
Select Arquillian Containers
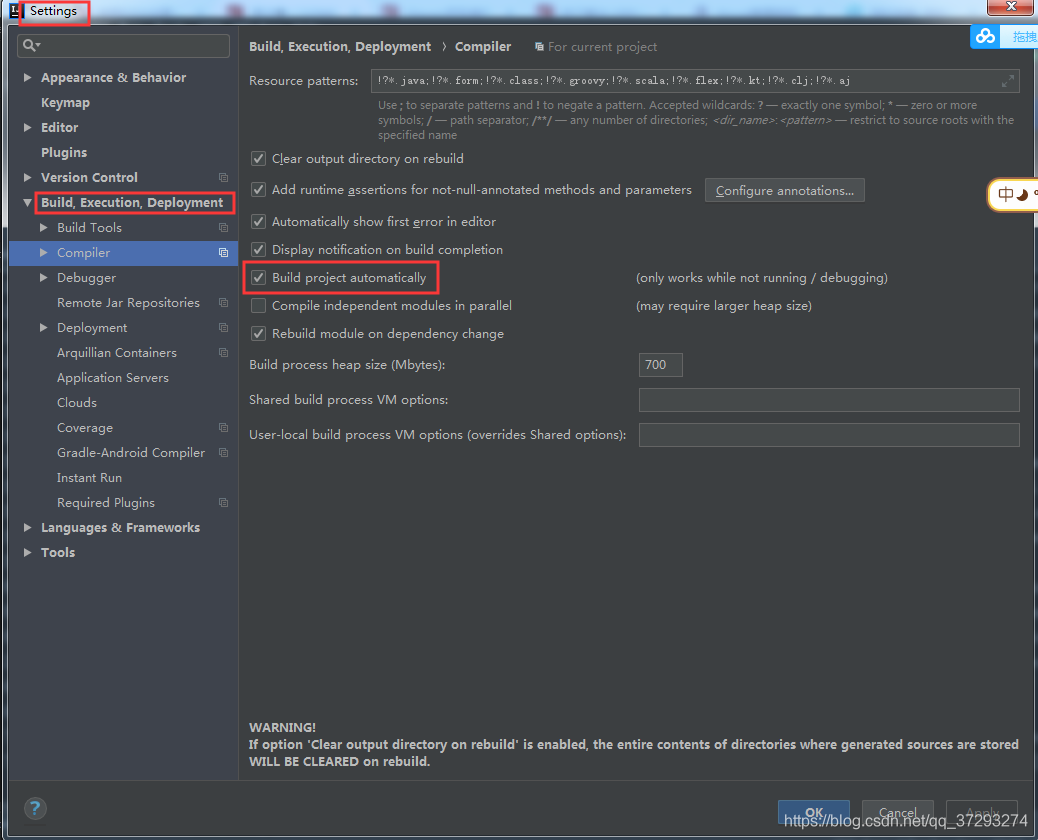117,353
